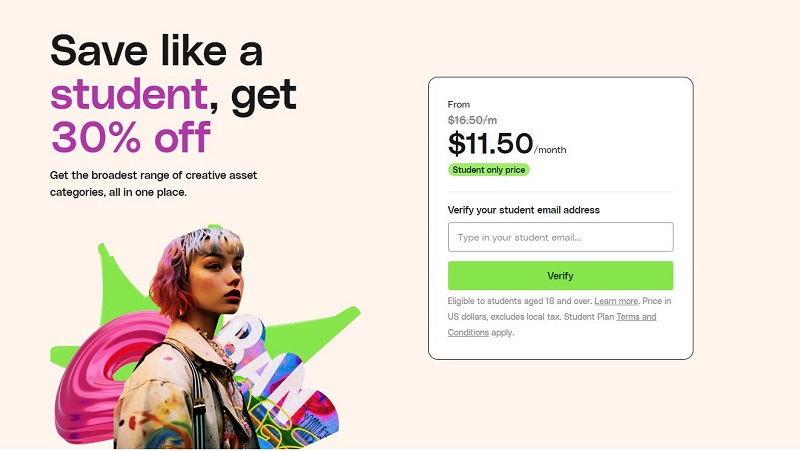Click the "Student only price" green badge

(489, 170)
